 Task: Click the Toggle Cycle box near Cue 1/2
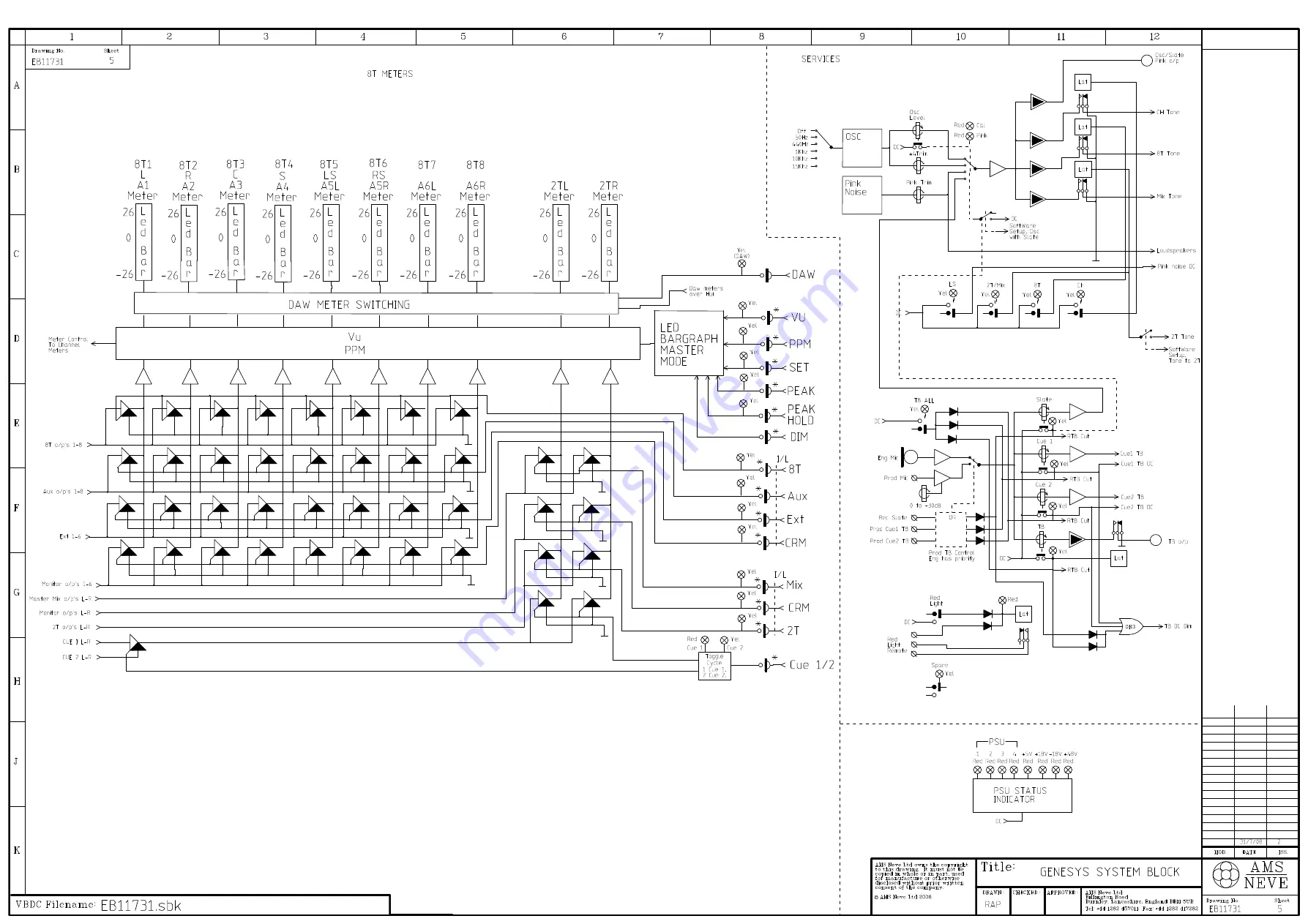pos(714,666)
